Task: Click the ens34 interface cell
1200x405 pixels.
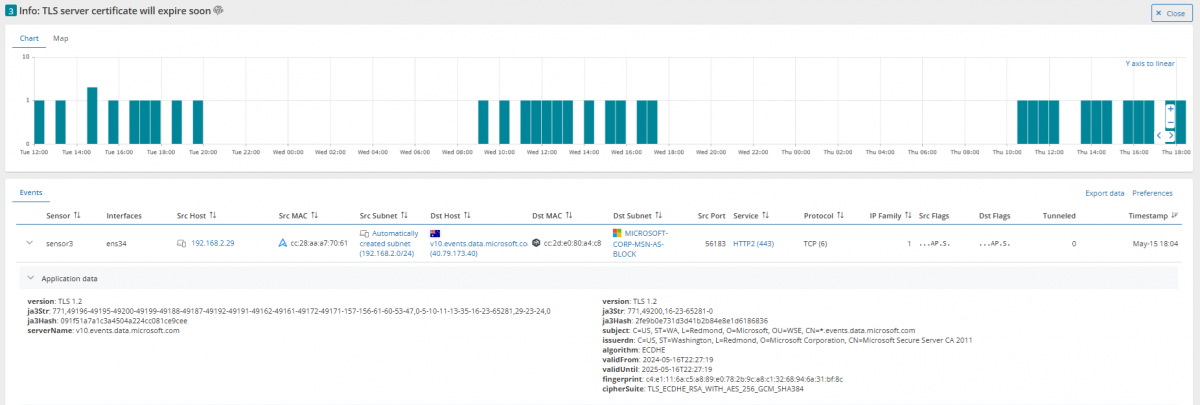Action: [117, 243]
